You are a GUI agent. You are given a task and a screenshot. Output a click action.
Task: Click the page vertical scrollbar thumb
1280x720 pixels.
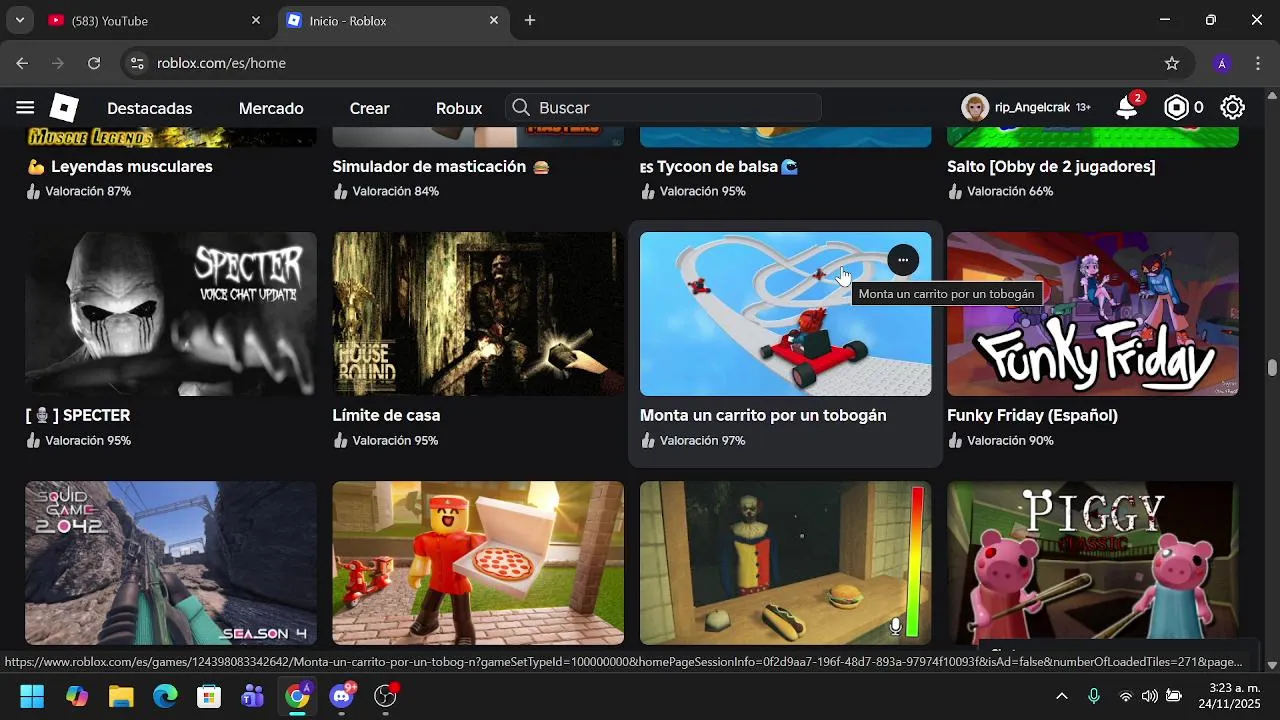coord(1272,368)
